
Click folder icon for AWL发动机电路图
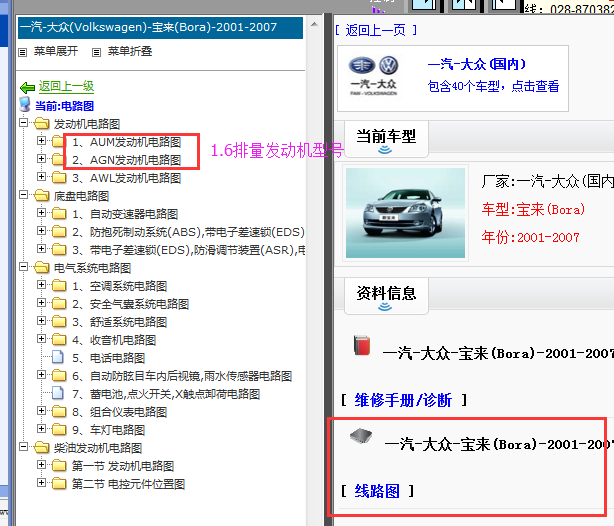point(59,177)
